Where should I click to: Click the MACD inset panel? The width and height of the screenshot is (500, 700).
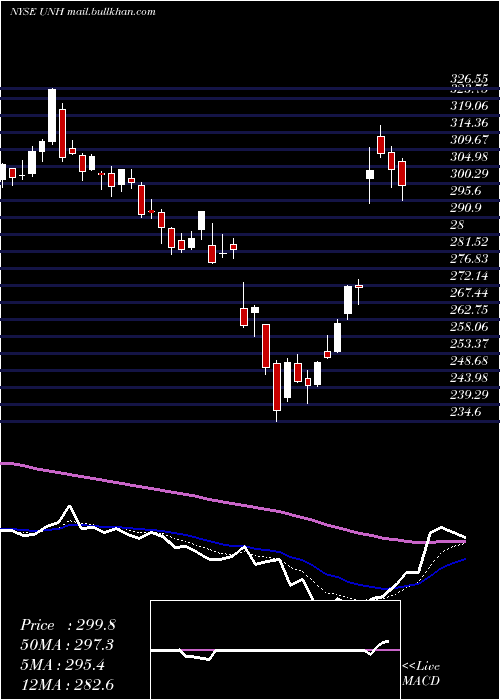pos(275,650)
